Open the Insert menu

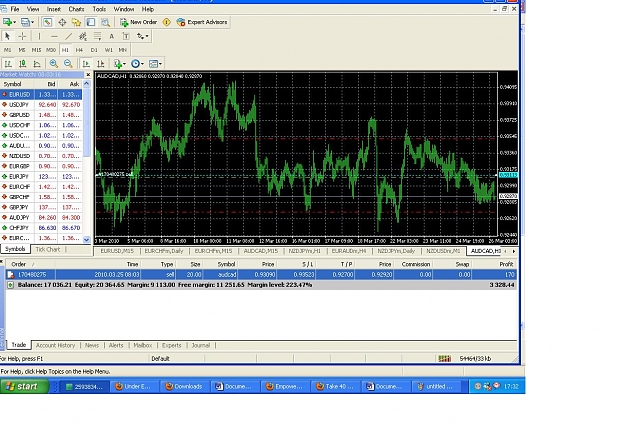54,9
